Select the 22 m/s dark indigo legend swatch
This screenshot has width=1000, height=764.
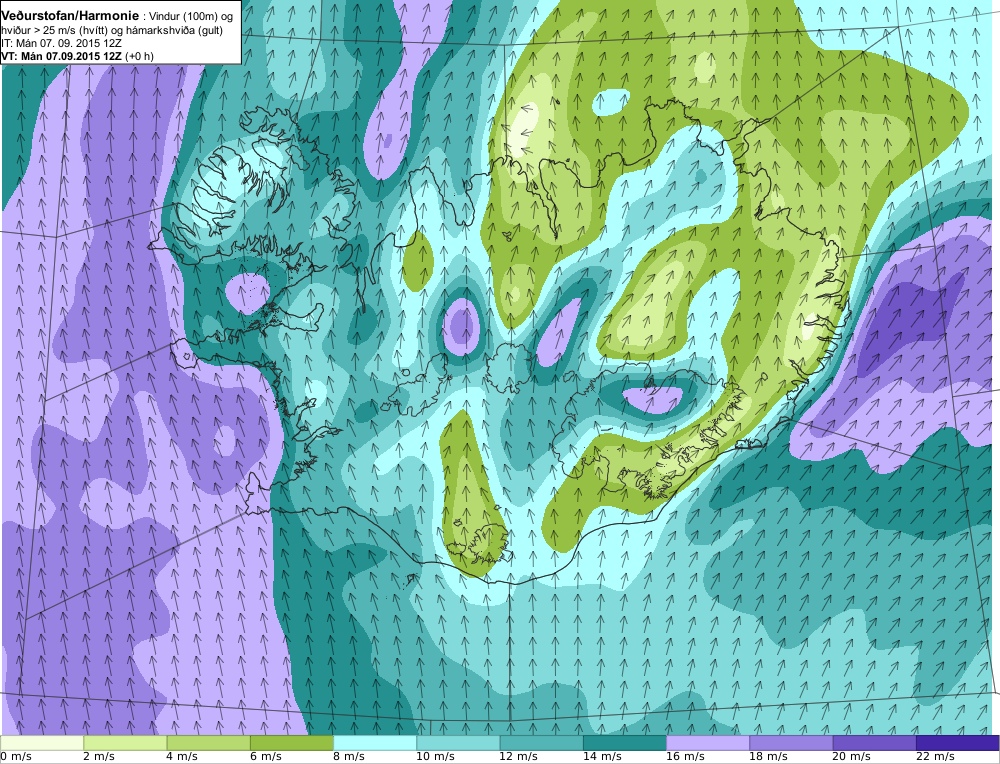pos(958,743)
